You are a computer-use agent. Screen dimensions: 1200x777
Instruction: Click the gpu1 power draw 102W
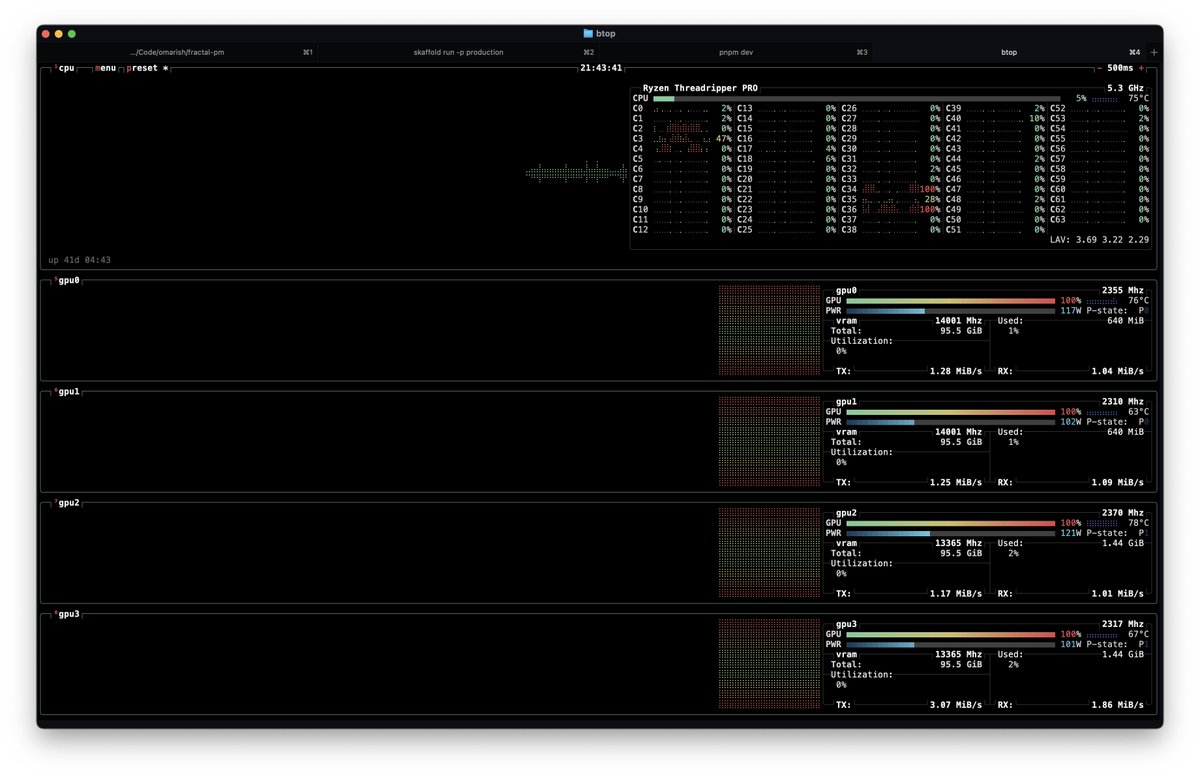pos(1071,421)
